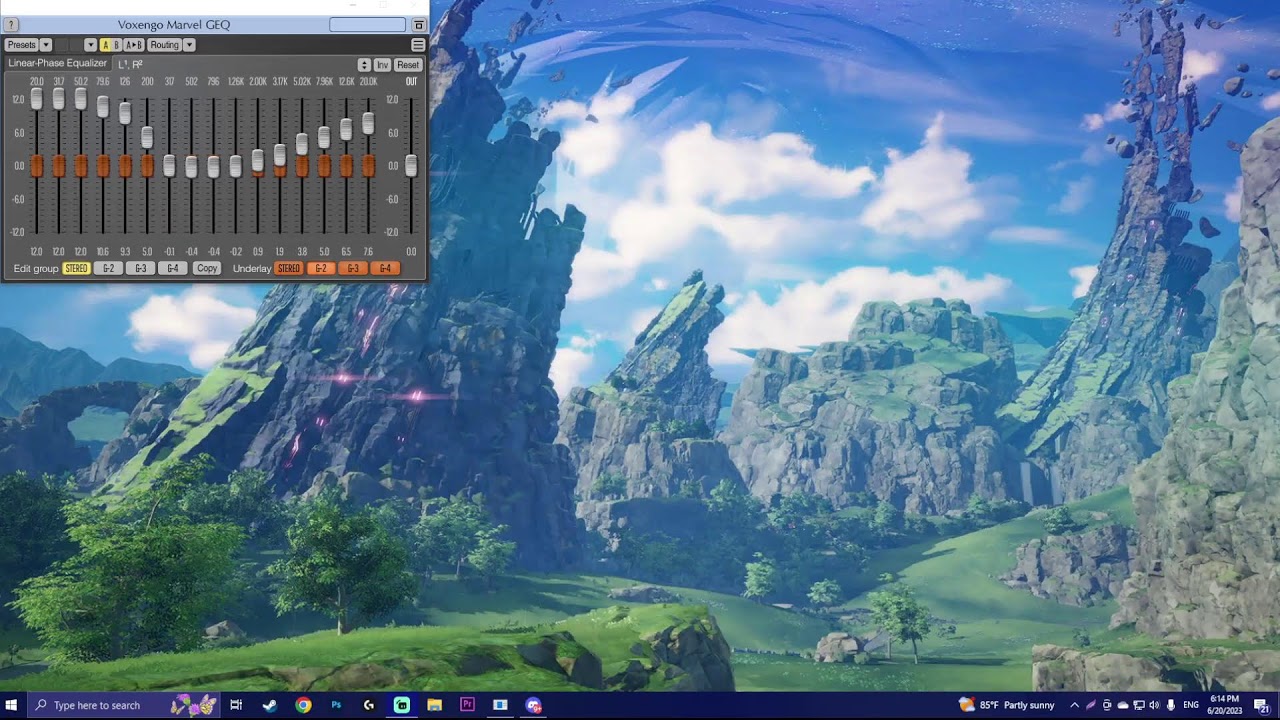1280x720 pixels.
Task: Switch to the A state slot
Action: [x=106, y=45]
